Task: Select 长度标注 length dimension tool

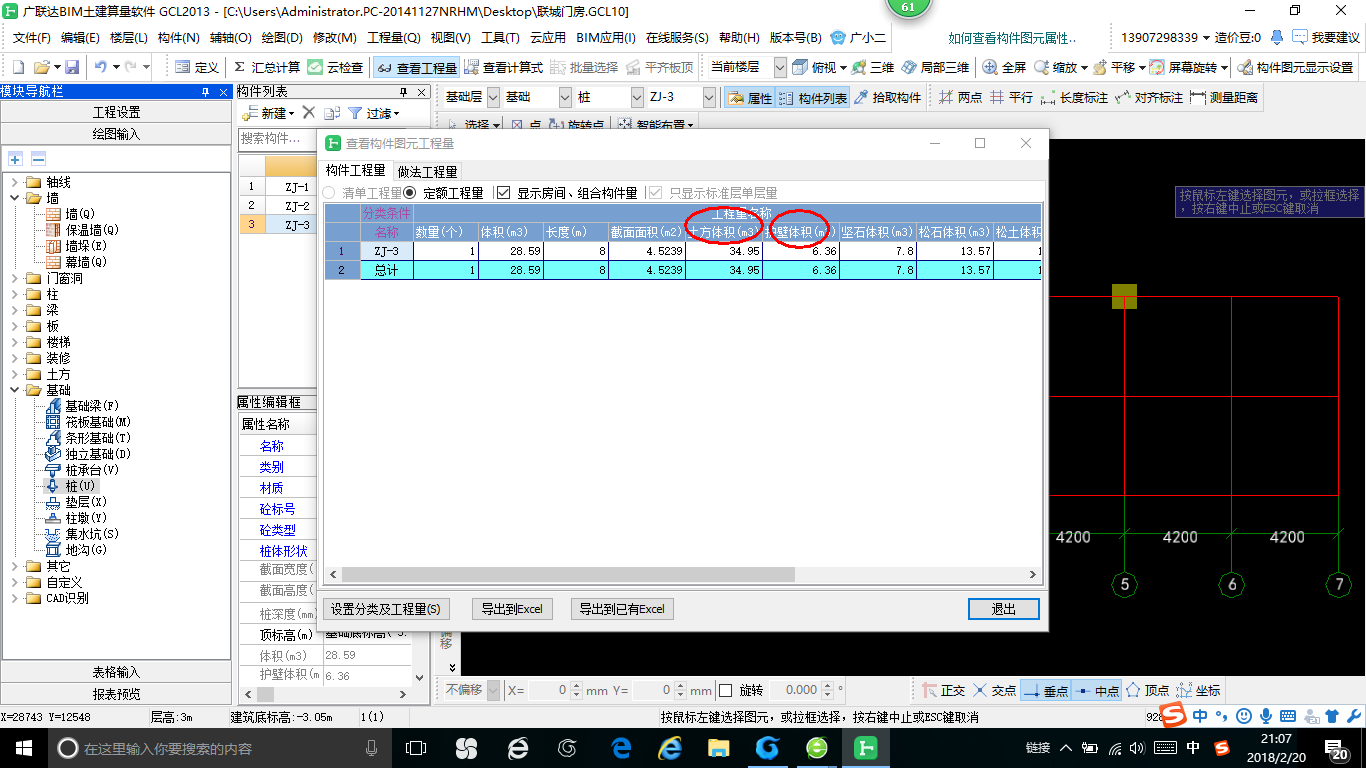Action: click(x=1074, y=98)
